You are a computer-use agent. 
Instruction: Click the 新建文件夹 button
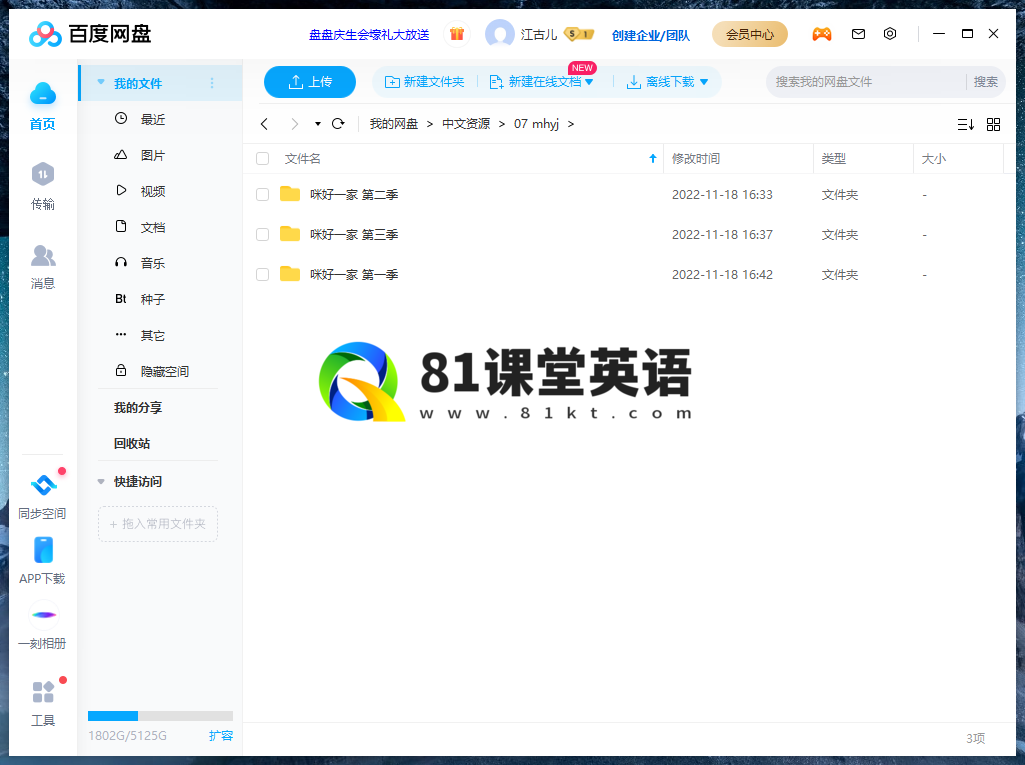(424, 82)
